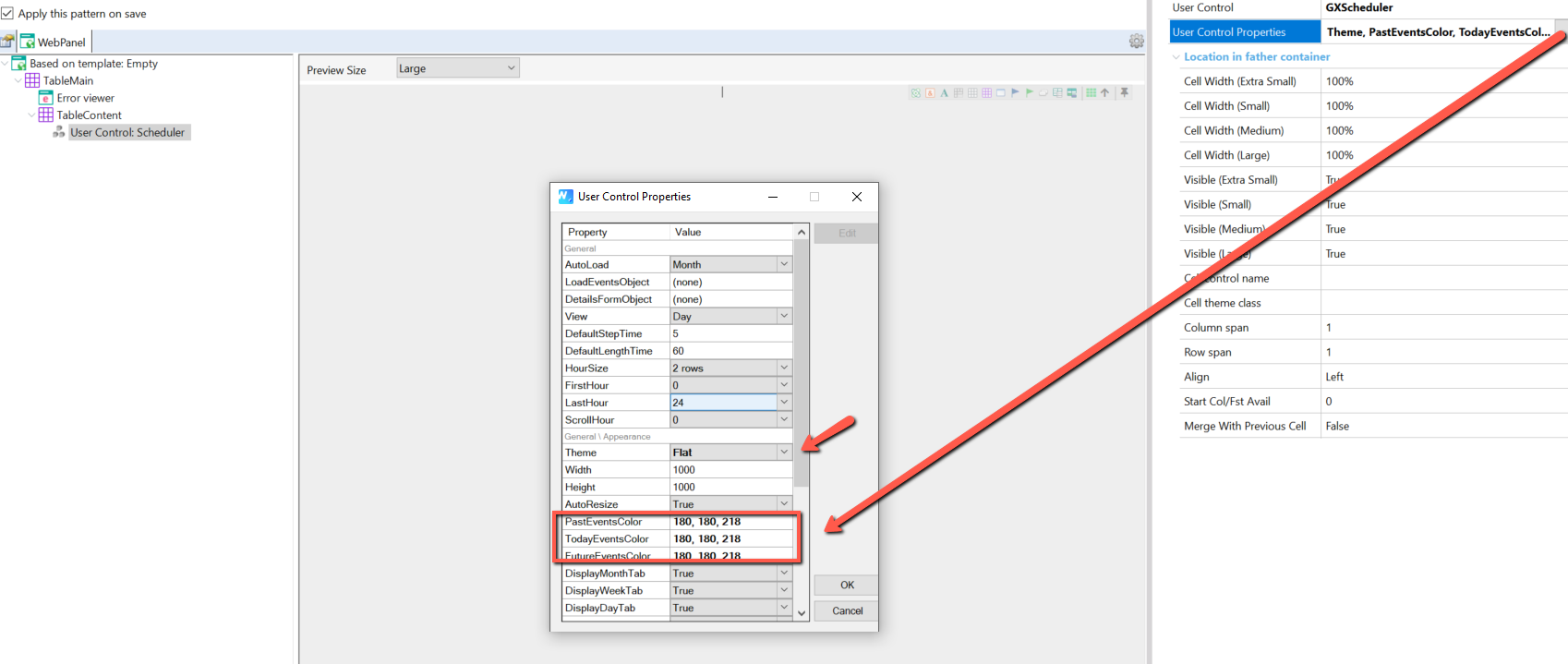Screen dimensions: 1568x664
Task: Click the pin icon in layout toolbar
Action: coord(1124,92)
